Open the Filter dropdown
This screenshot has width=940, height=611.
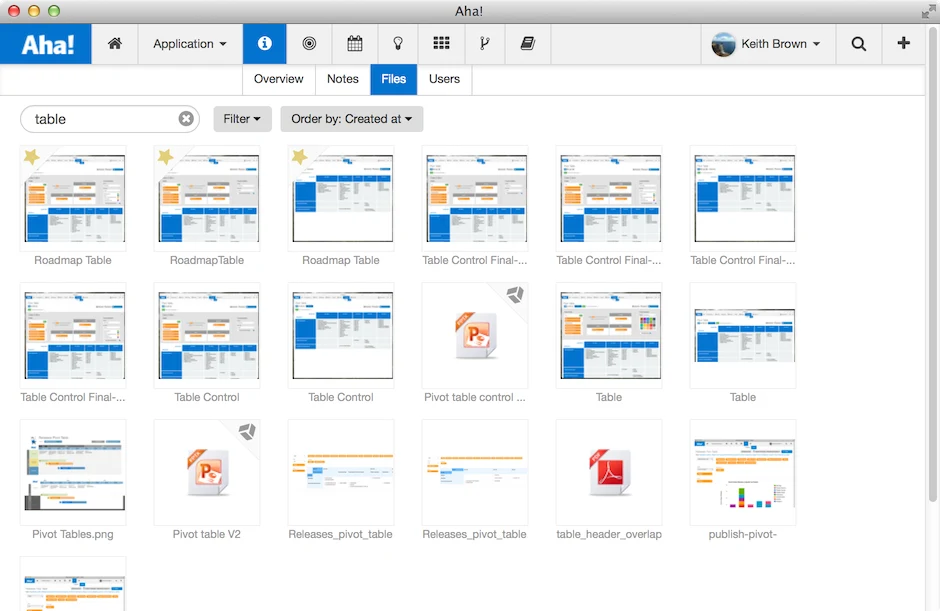242,119
